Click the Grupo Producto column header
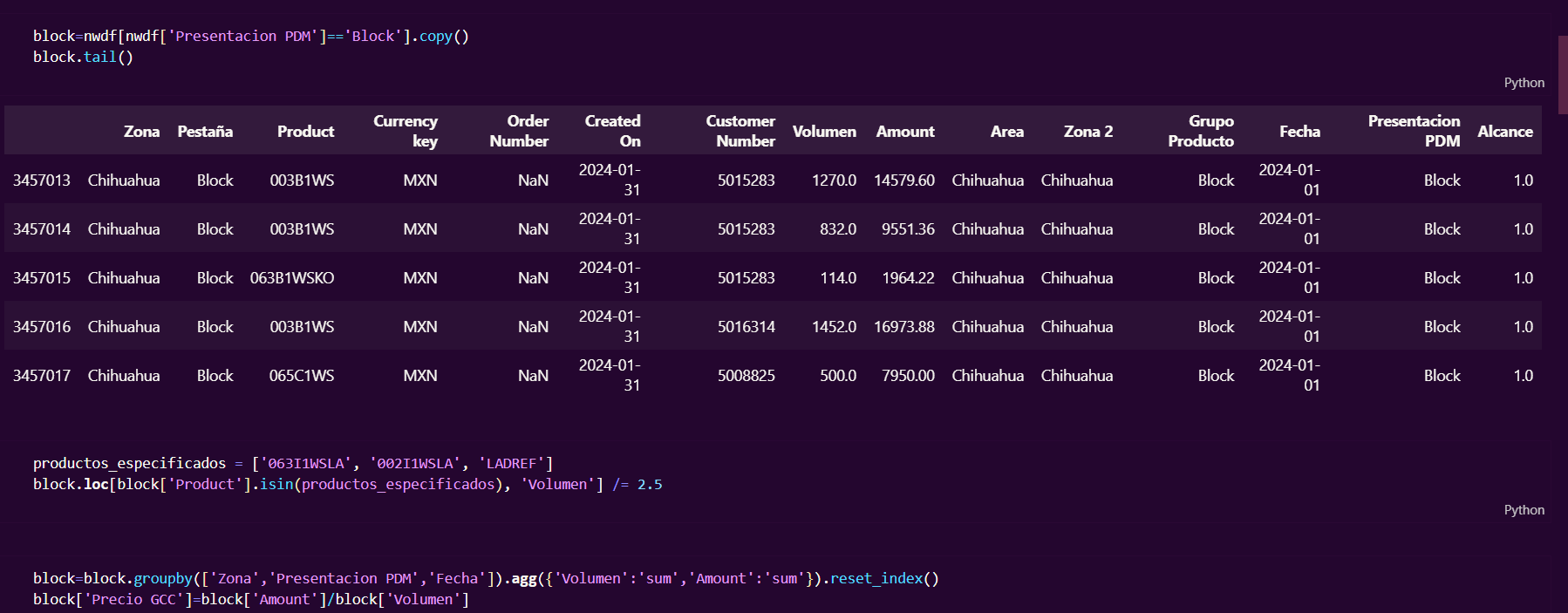 point(1202,131)
